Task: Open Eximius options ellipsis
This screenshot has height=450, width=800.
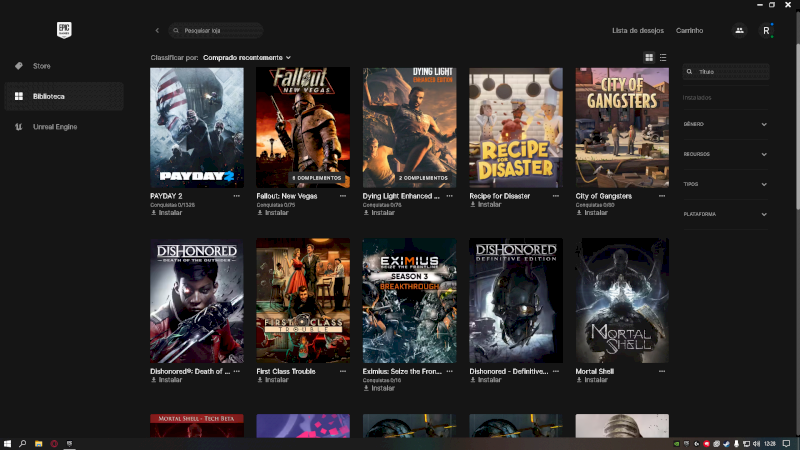Action: (449, 371)
